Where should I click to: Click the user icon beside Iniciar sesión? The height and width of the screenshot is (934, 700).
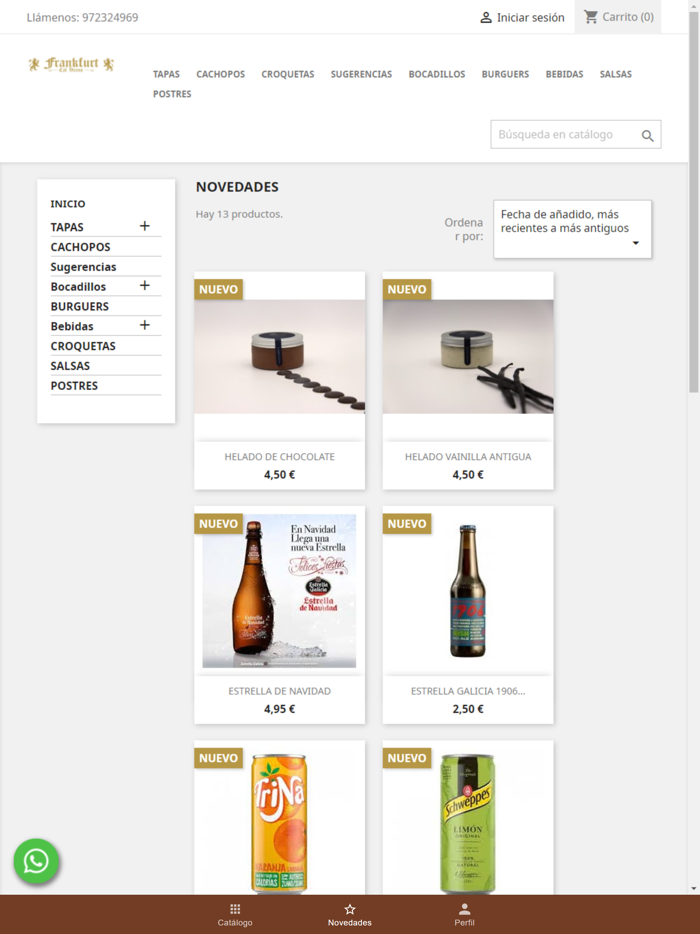[486, 17]
